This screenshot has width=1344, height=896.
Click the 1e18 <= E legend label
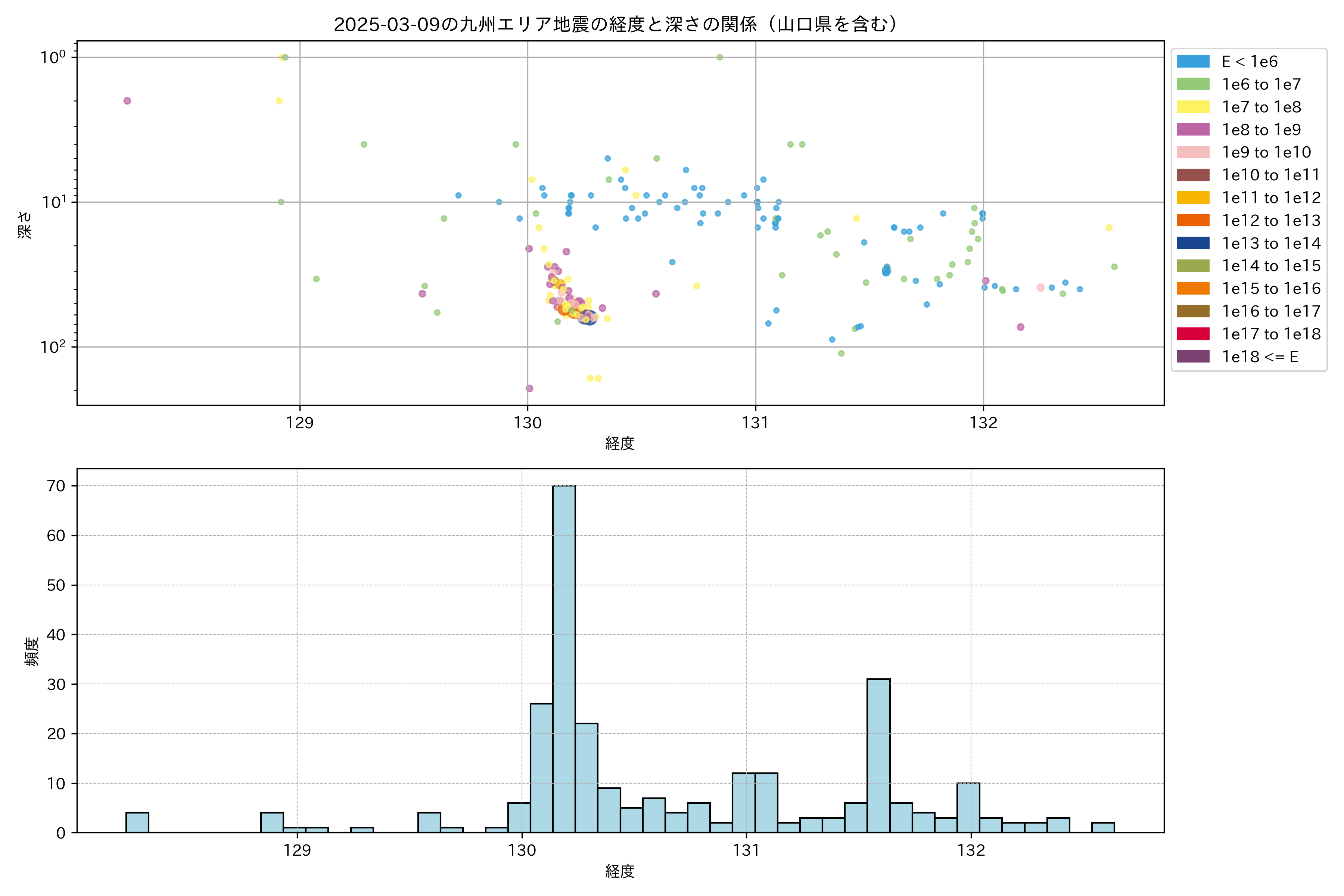pos(1259,357)
